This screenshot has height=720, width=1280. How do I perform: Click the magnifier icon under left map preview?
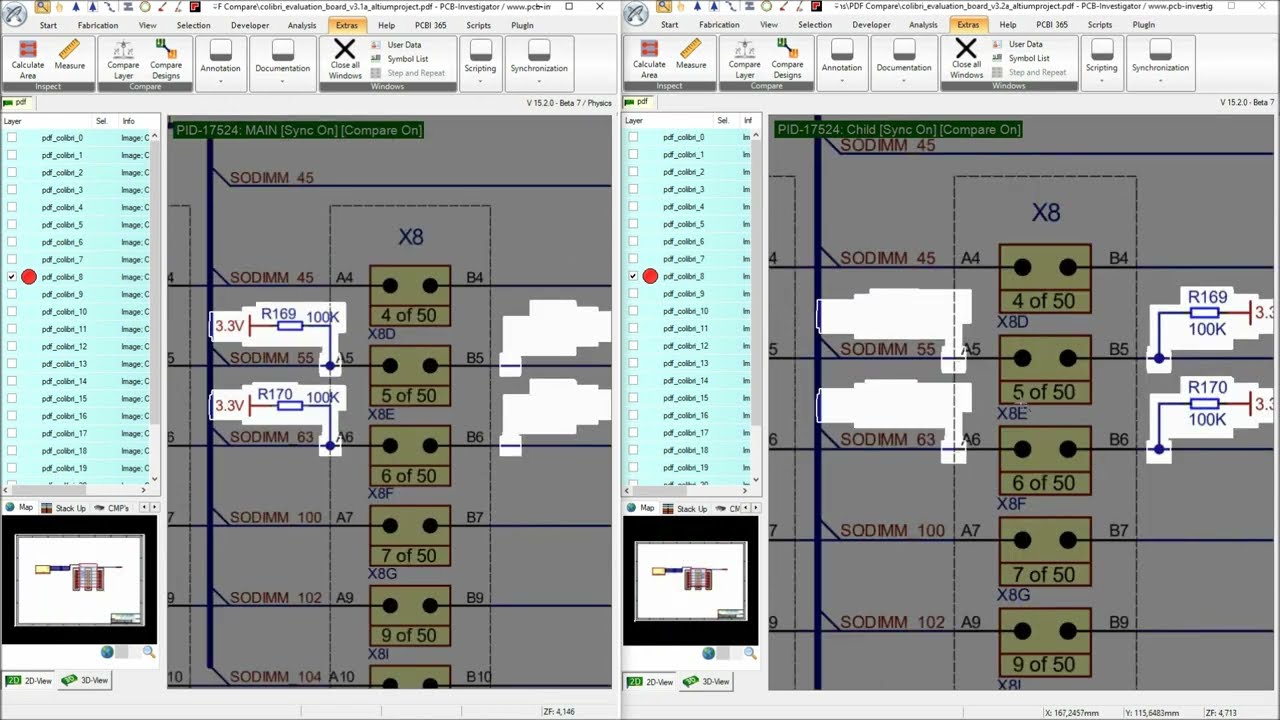[x=149, y=652]
